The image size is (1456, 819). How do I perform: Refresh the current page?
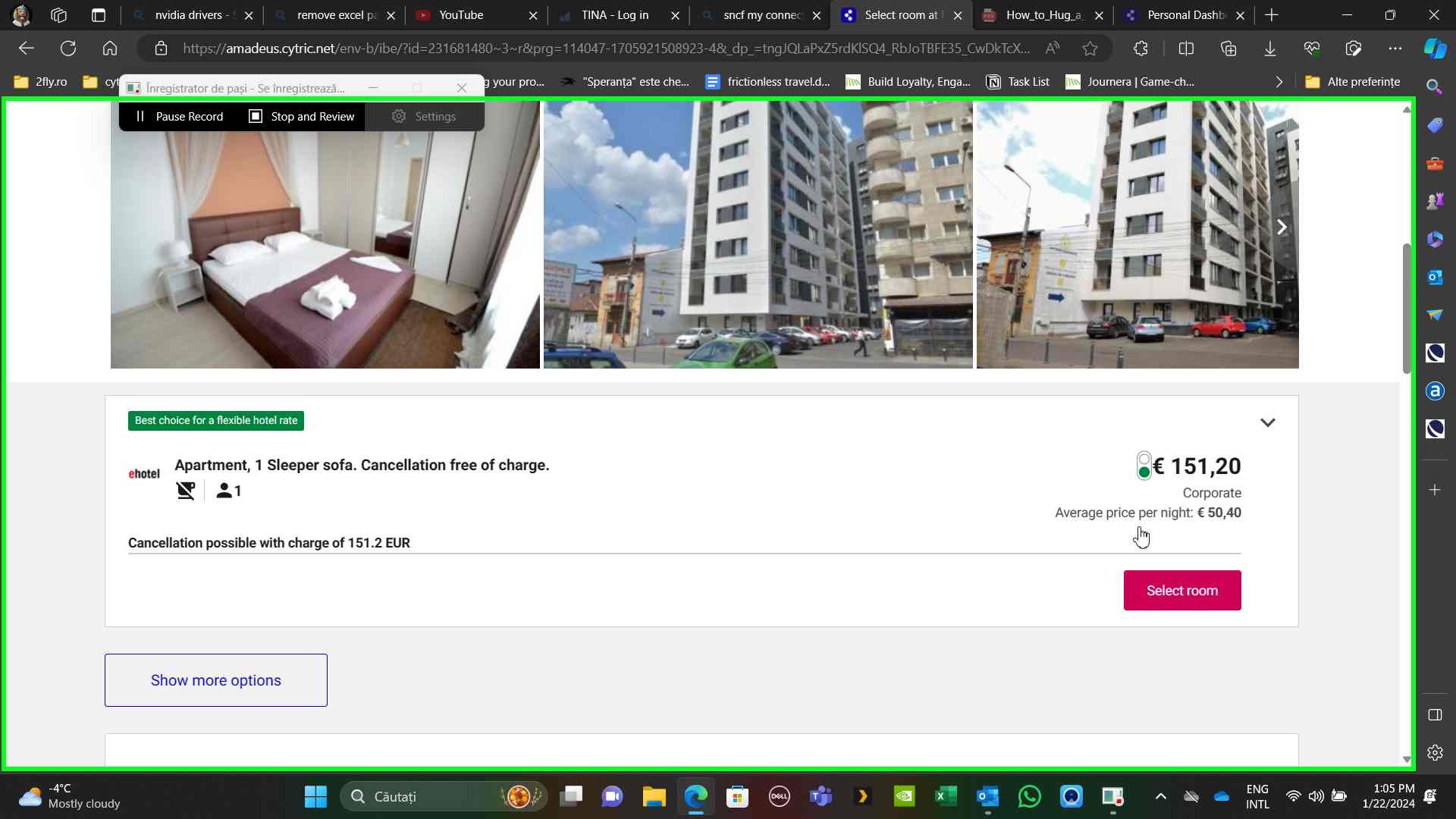click(x=68, y=49)
